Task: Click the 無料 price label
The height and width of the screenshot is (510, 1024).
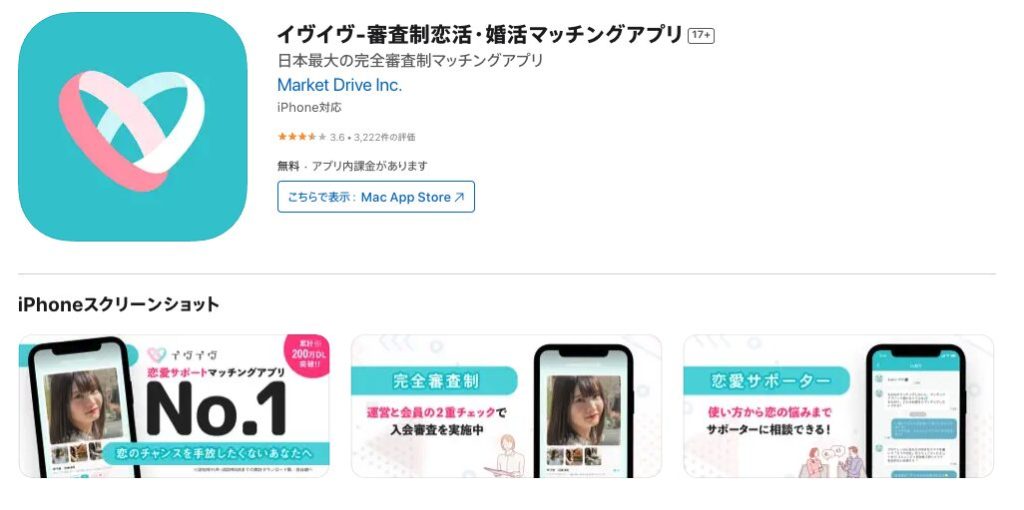Action: [288, 166]
